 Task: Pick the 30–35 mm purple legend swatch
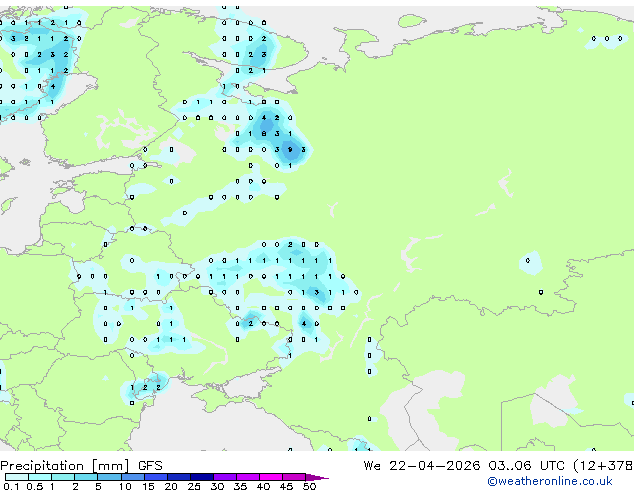point(225,477)
